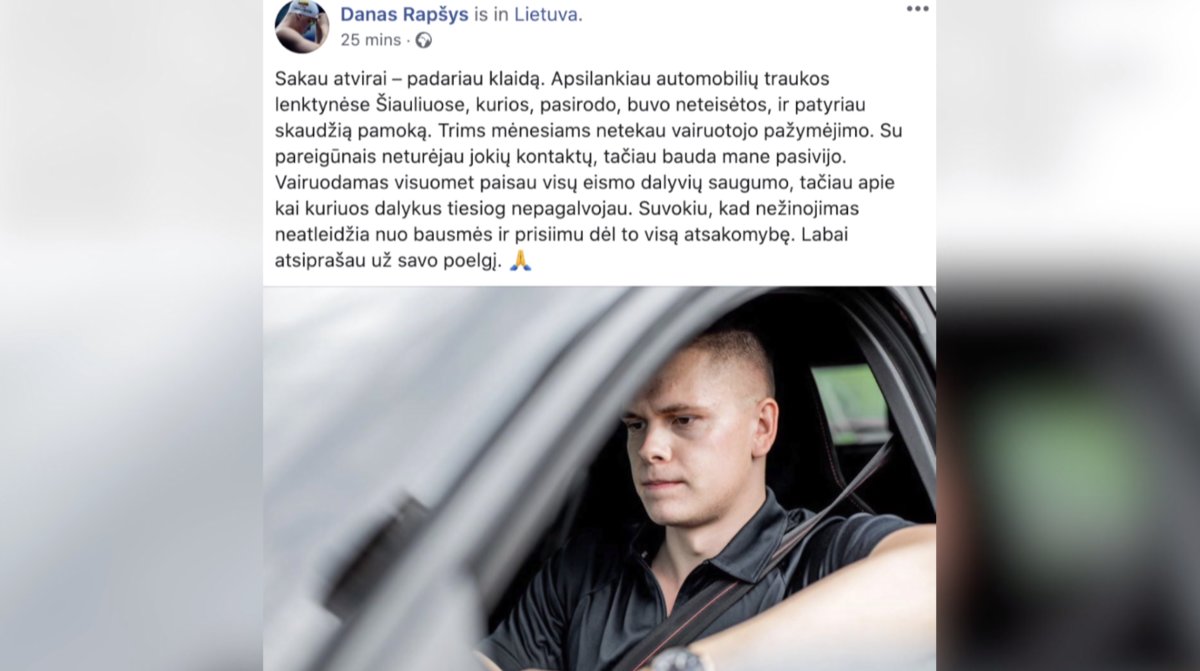This screenshot has width=1200, height=671.
Task: Open Danas Rapšys profile avatar picture
Action: click(x=302, y=25)
